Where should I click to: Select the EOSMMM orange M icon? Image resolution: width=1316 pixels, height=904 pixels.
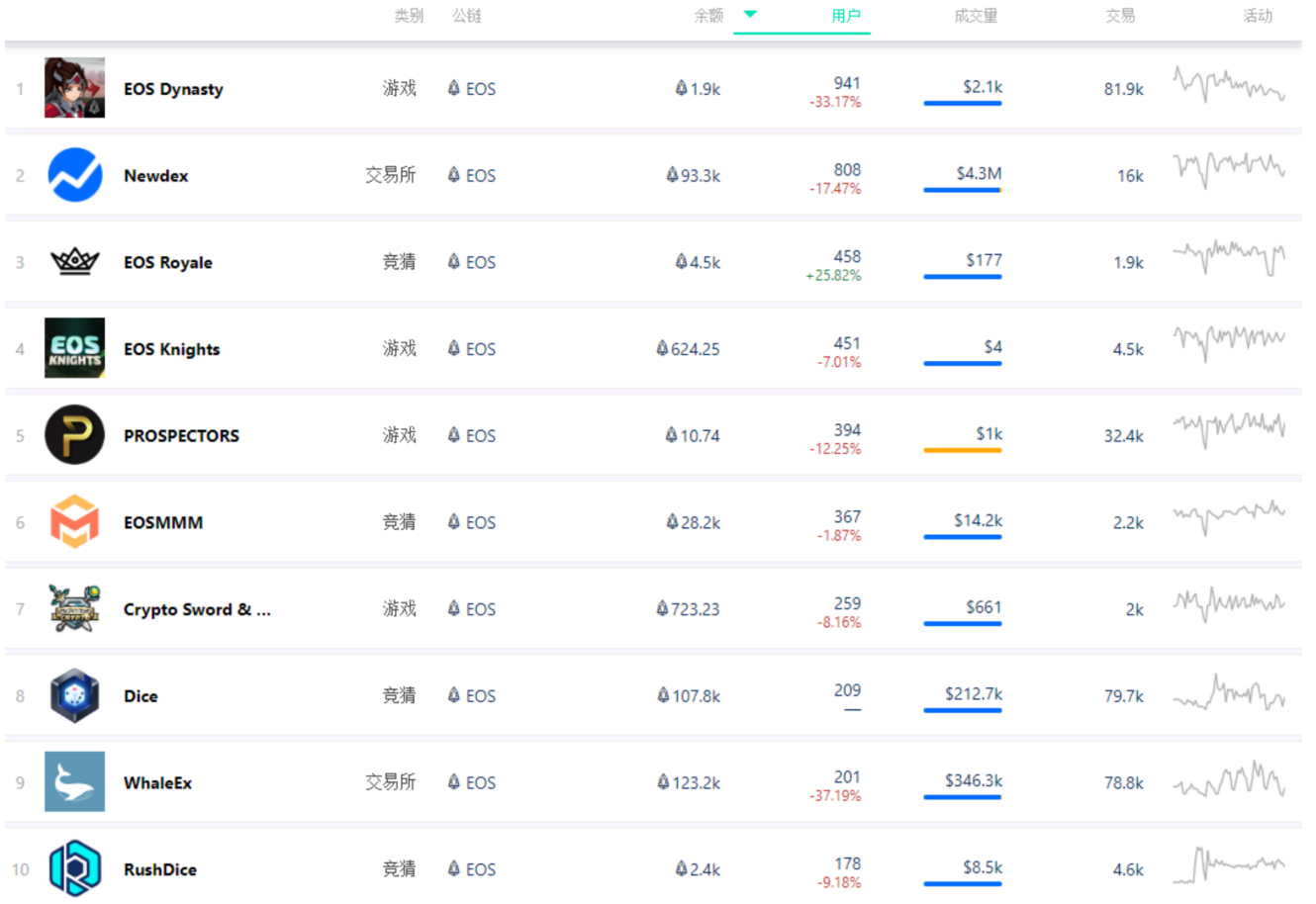click(74, 522)
